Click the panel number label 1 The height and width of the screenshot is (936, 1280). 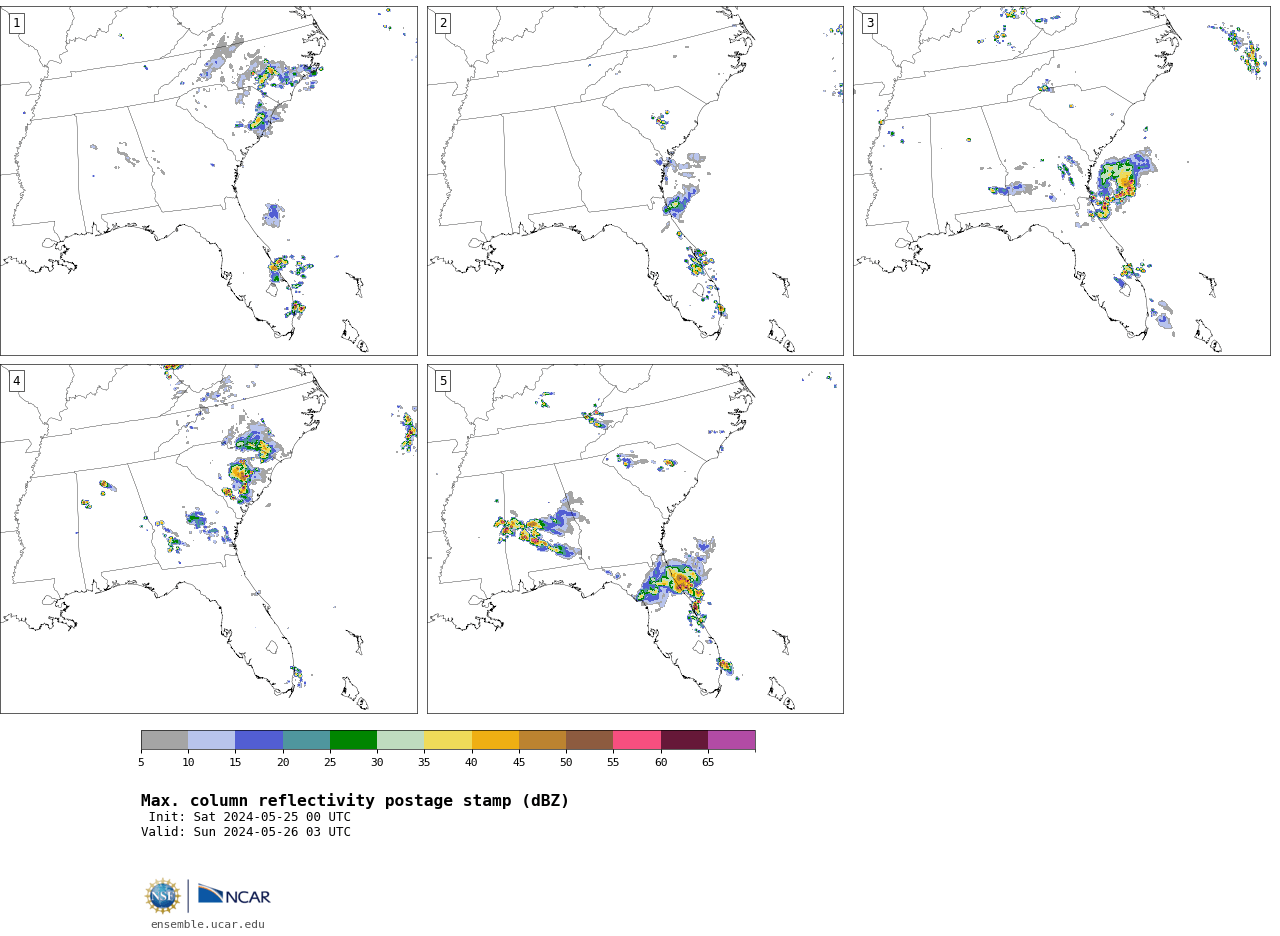click(x=16, y=23)
